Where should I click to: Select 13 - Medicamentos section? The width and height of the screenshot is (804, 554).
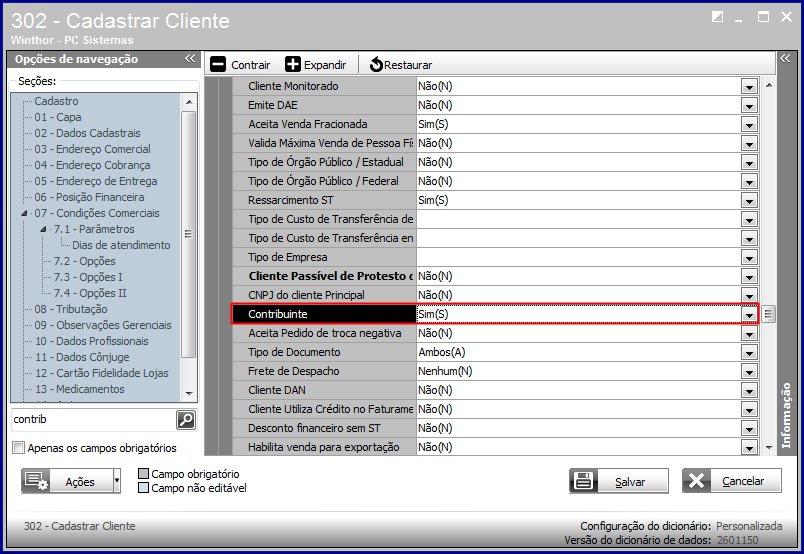(79, 389)
